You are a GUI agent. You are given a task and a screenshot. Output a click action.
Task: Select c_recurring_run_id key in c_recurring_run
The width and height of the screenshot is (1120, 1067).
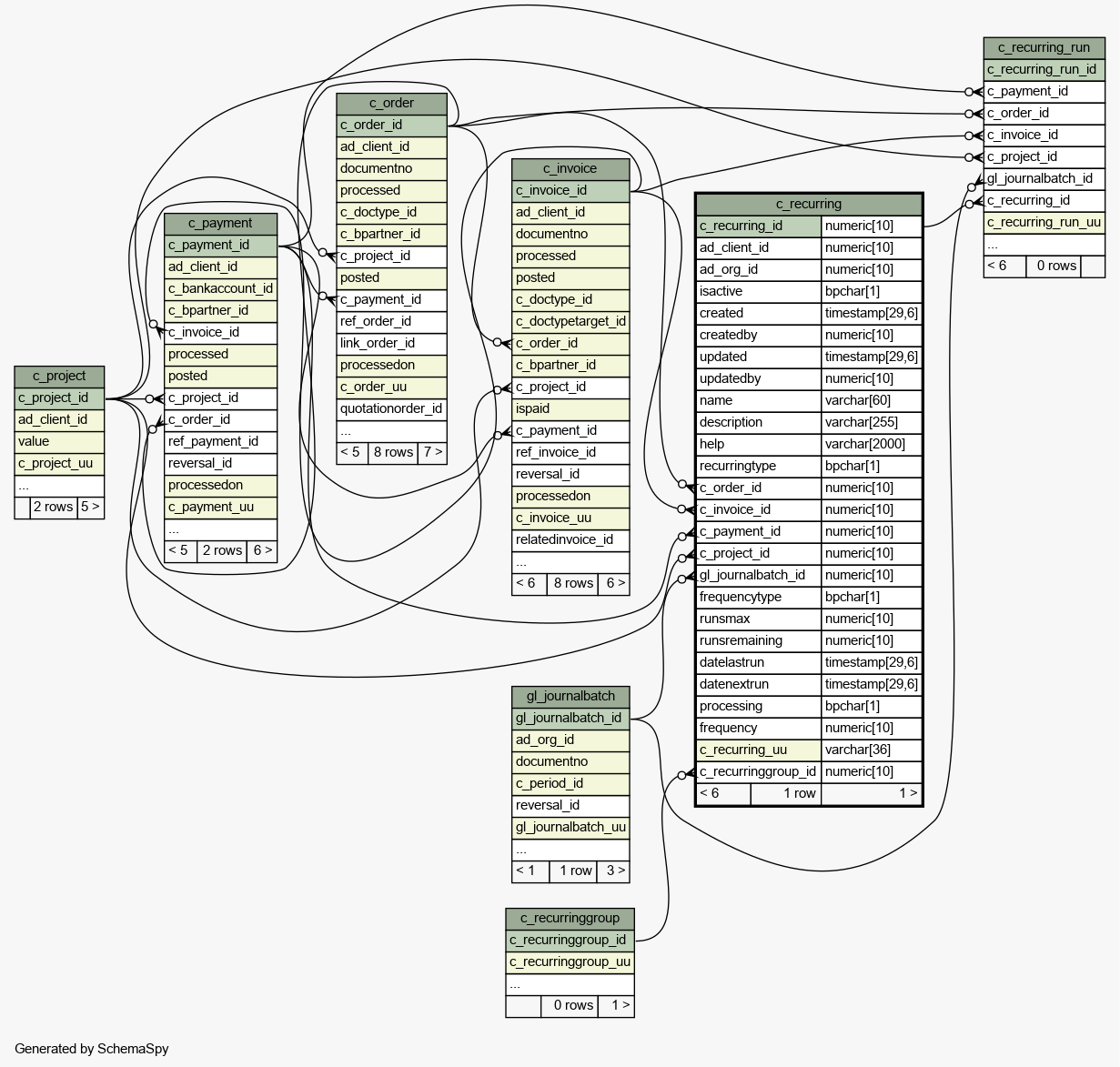1044,70
